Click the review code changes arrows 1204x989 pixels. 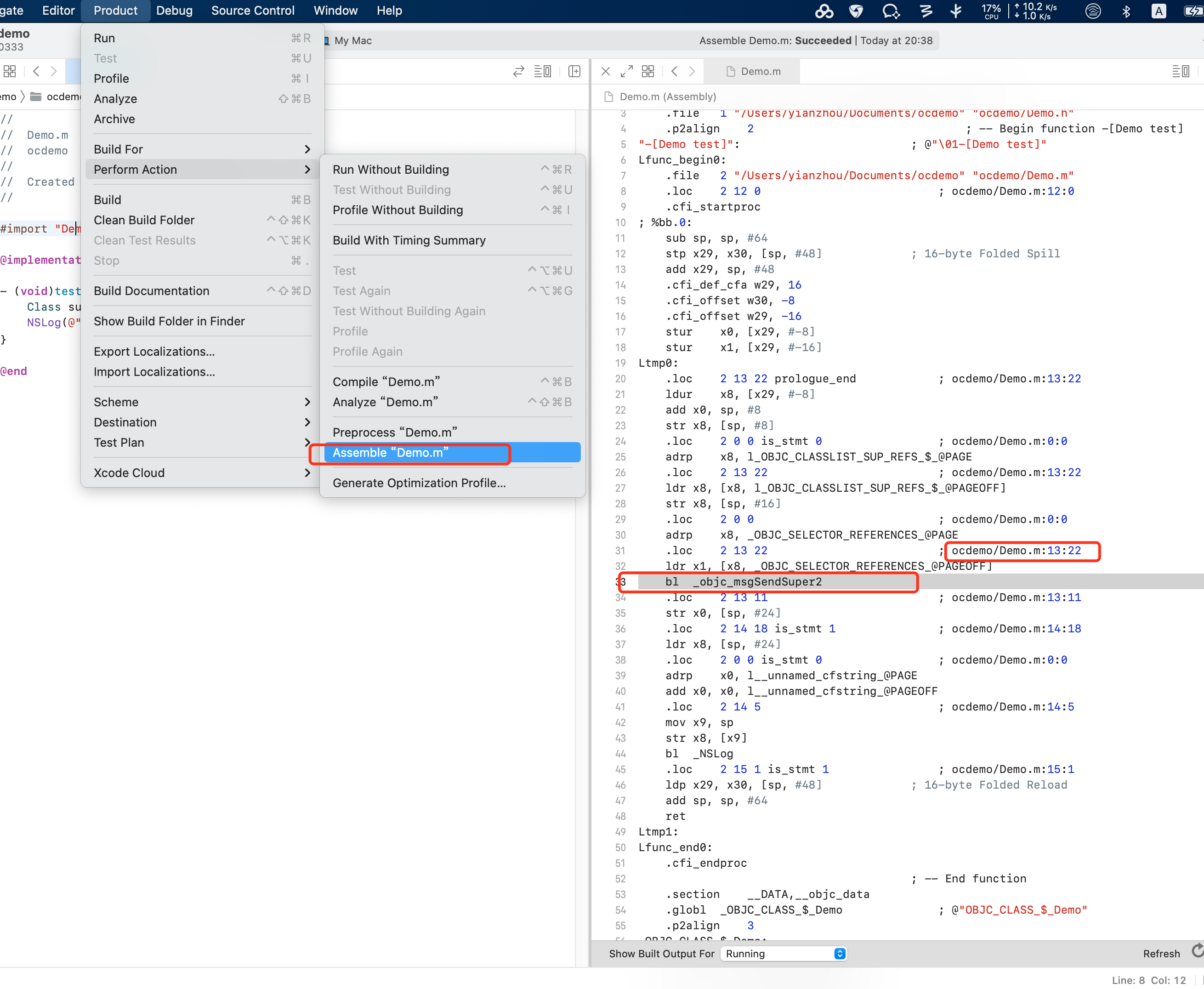(x=518, y=71)
